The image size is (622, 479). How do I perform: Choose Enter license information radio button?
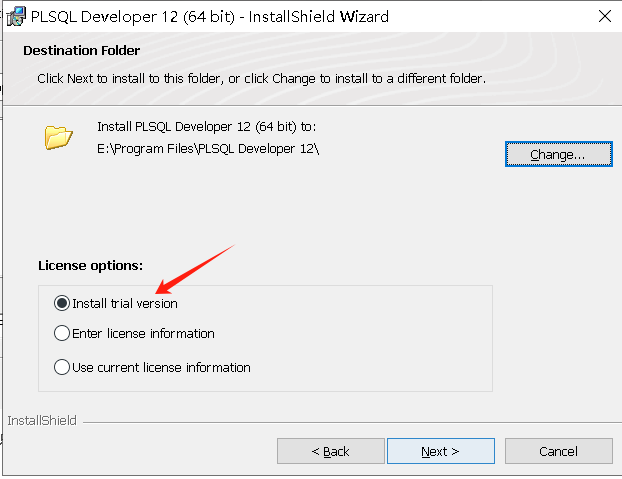(x=62, y=333)
